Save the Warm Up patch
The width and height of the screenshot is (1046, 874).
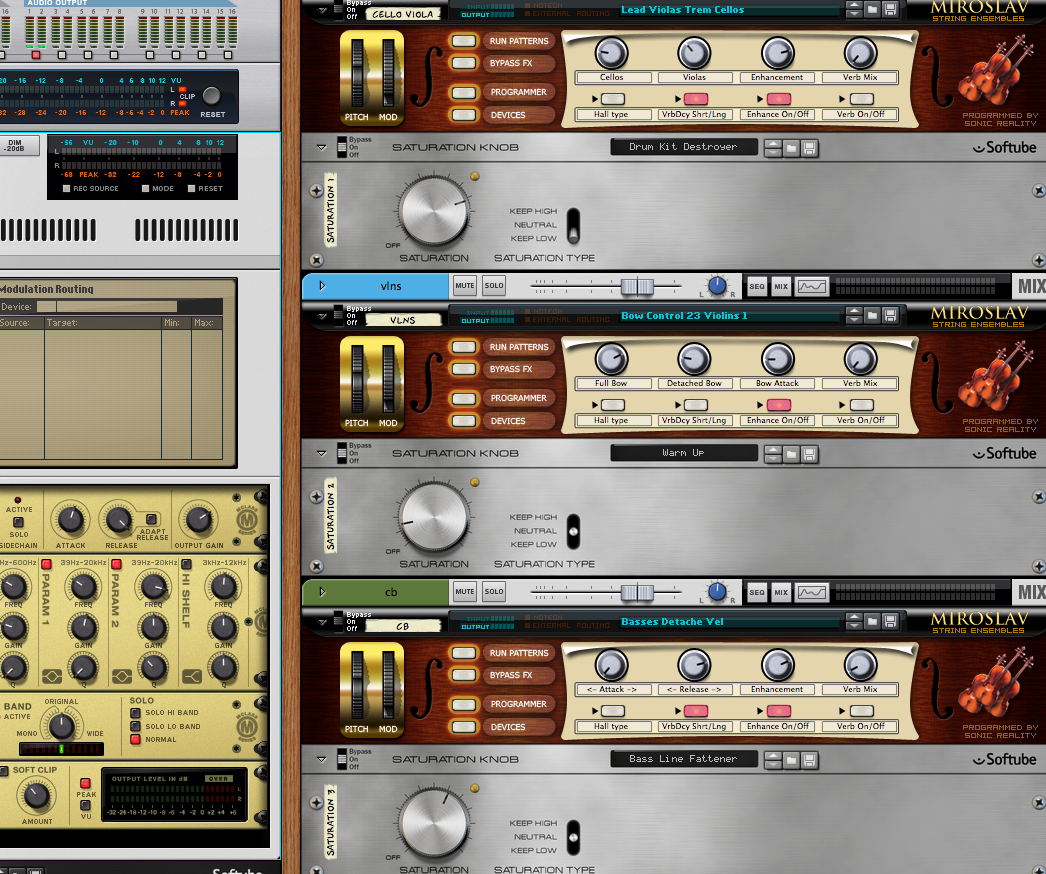(x=809, y=454)
